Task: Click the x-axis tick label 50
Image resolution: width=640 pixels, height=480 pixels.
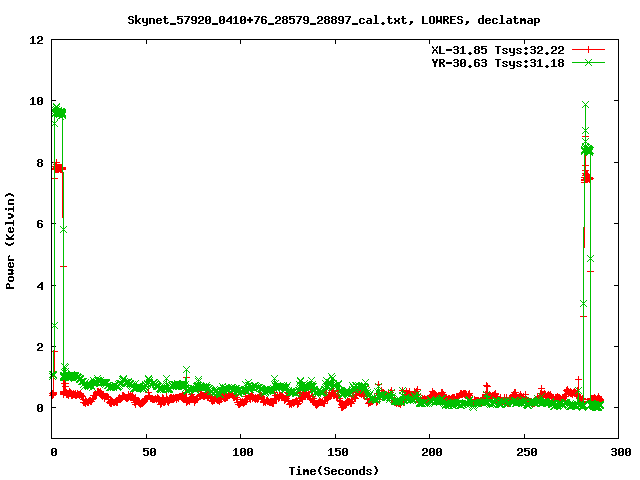Action: pos(149,452)
